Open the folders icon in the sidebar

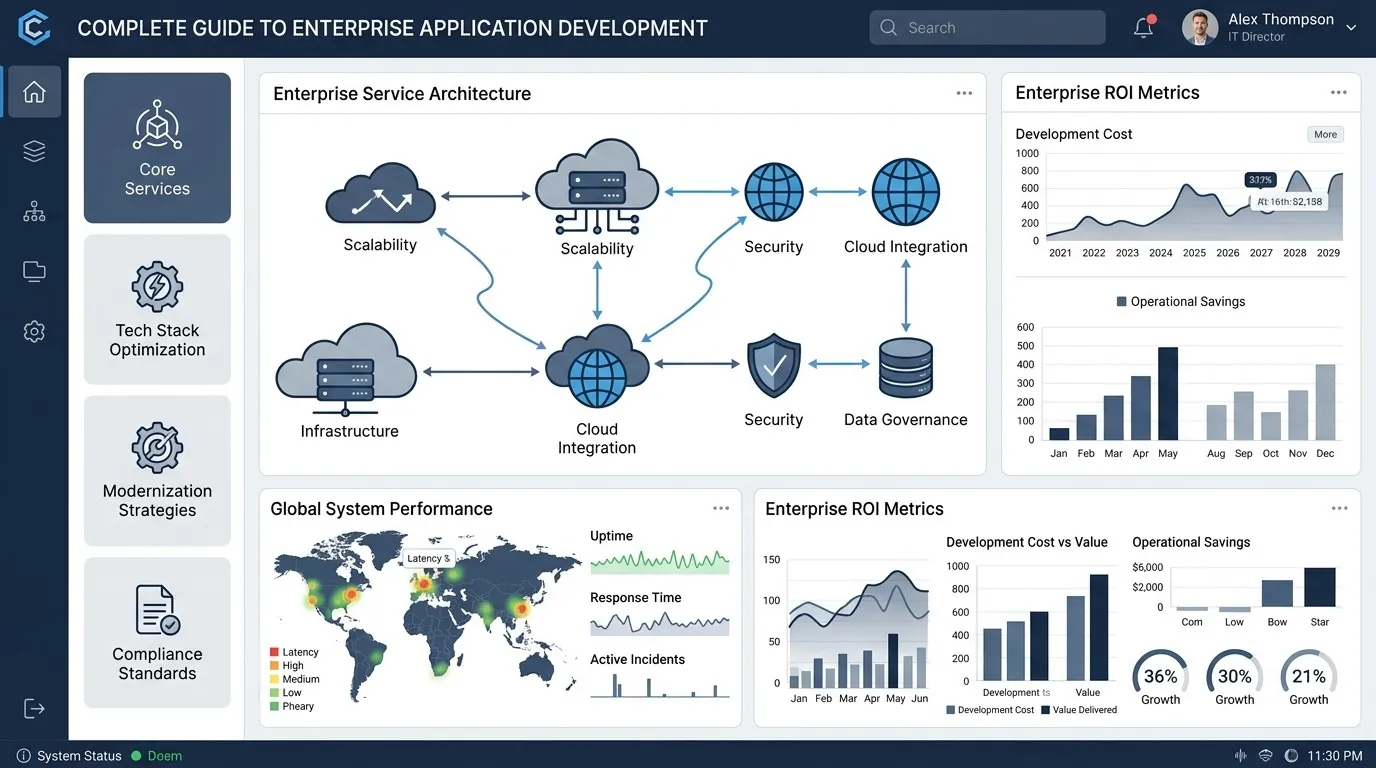click(34, 271)
